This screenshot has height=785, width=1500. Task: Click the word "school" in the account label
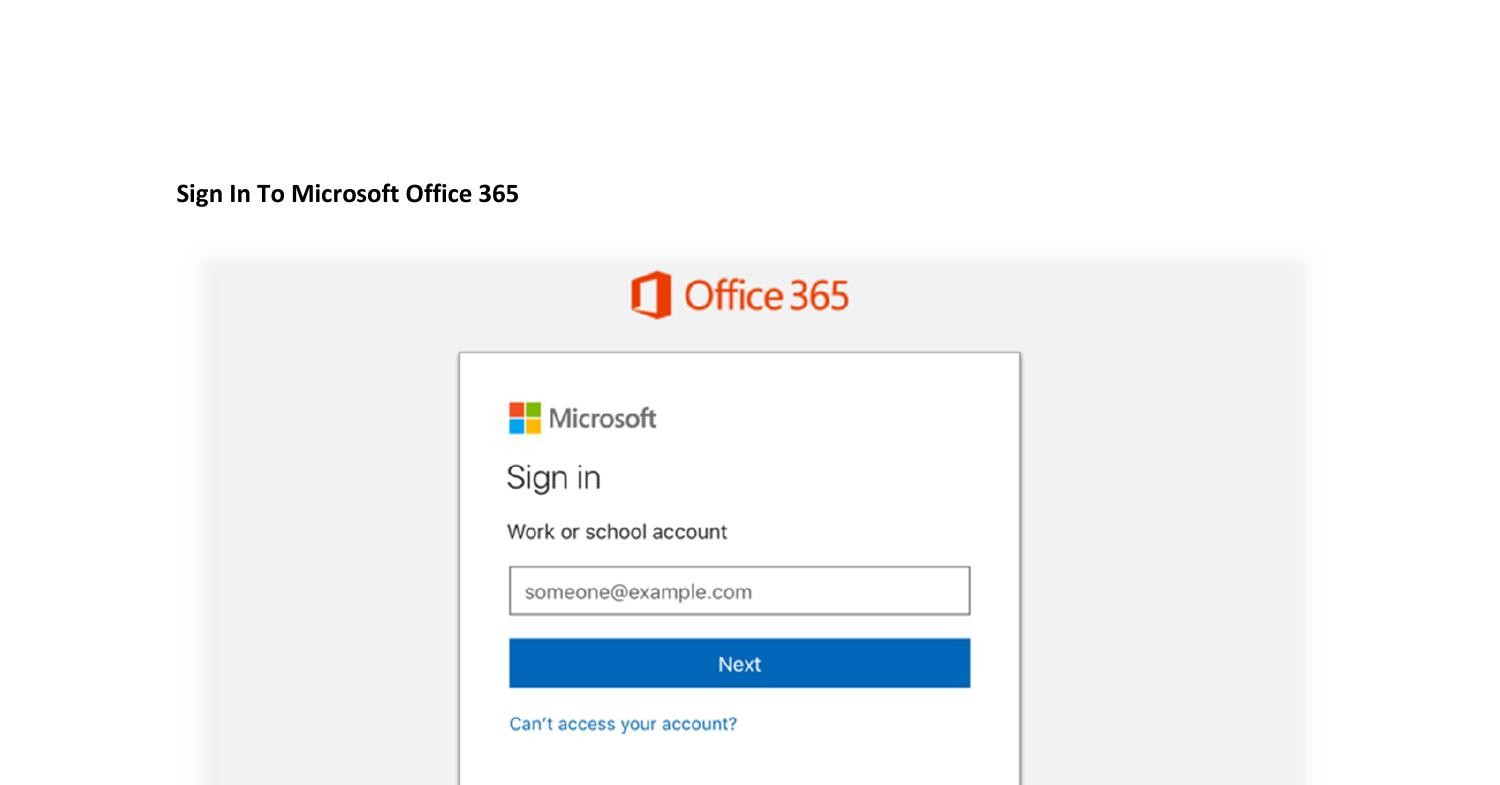[x=617, y=532]
